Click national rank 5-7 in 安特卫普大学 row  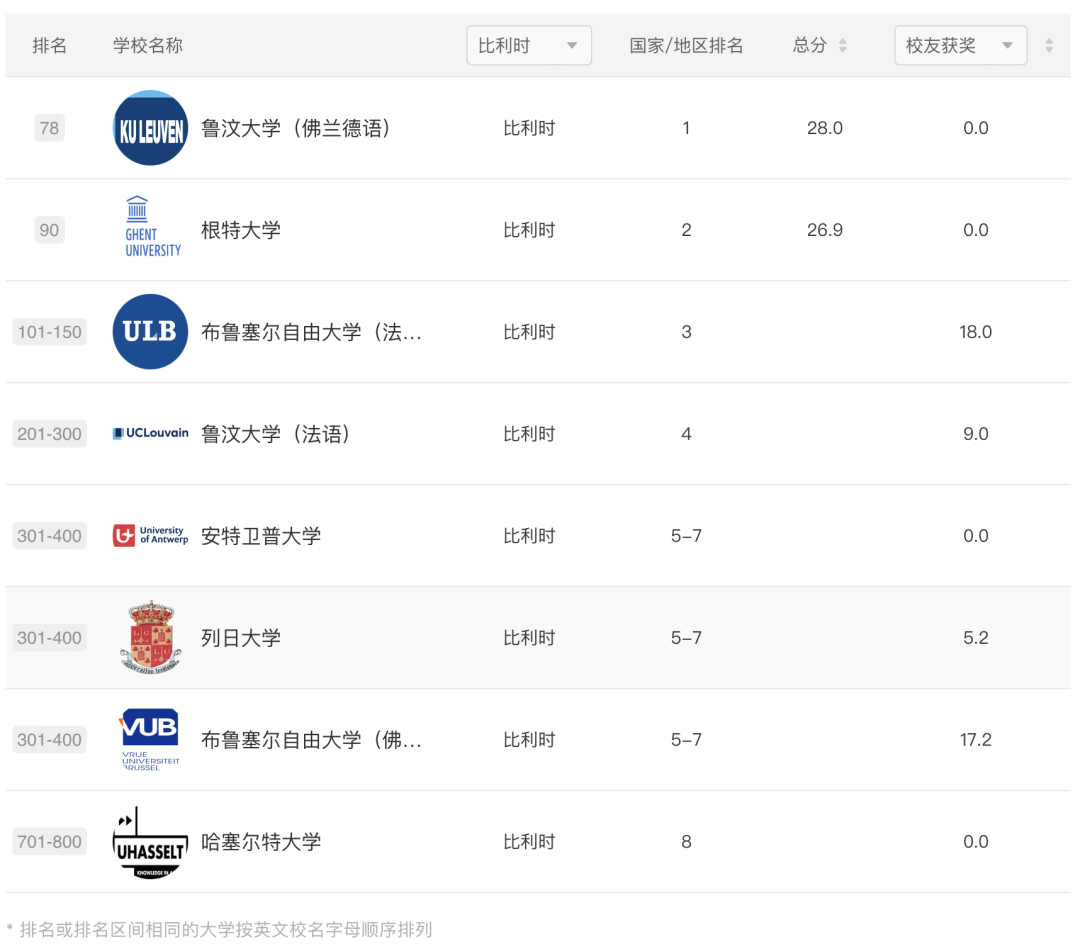point(686,536)
